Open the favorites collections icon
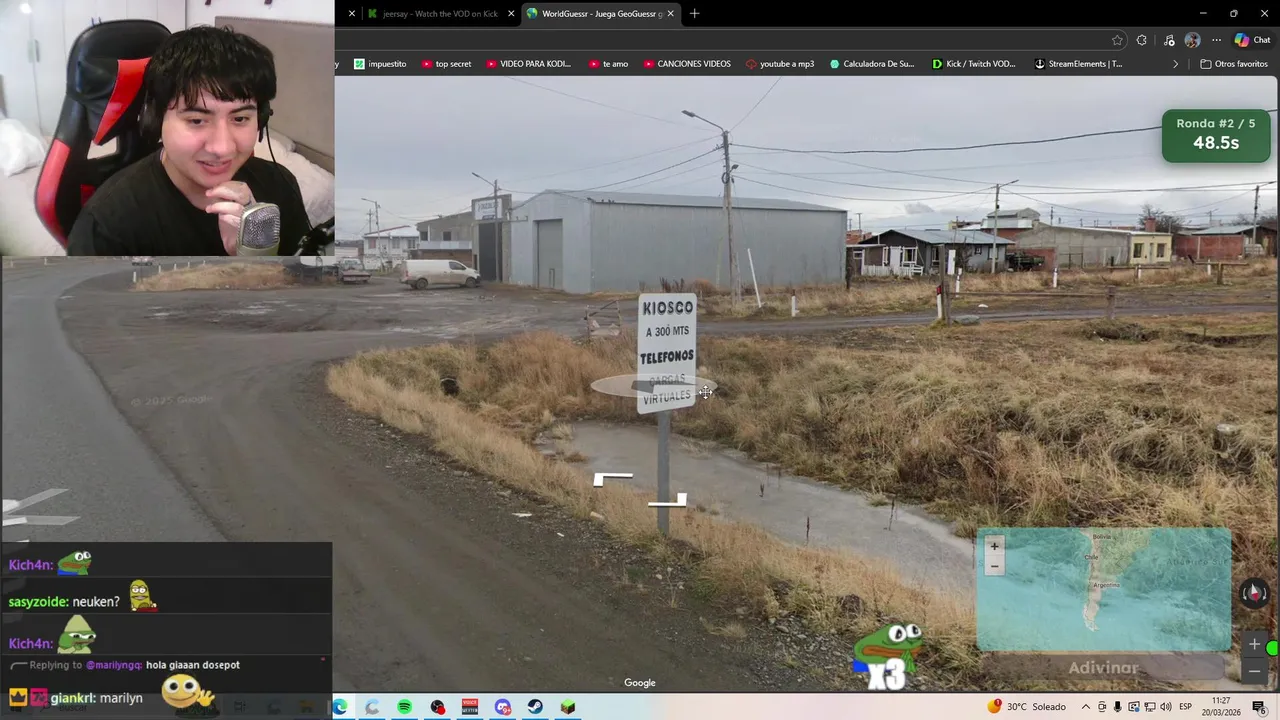Viewport: 1280px width, 720px height. click(1169, 40)
